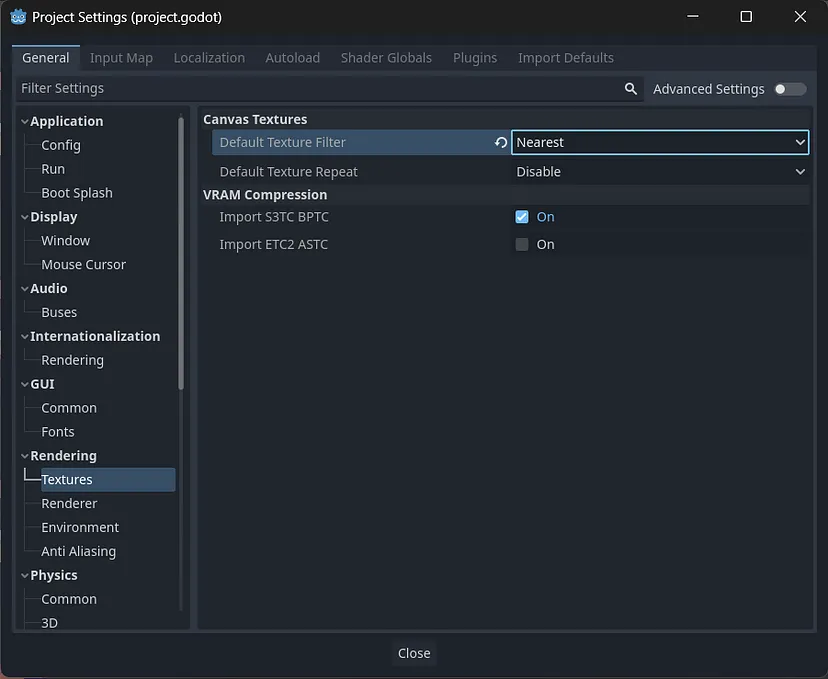Select Common under GUI
828x679 pixels.
(69, 408)
